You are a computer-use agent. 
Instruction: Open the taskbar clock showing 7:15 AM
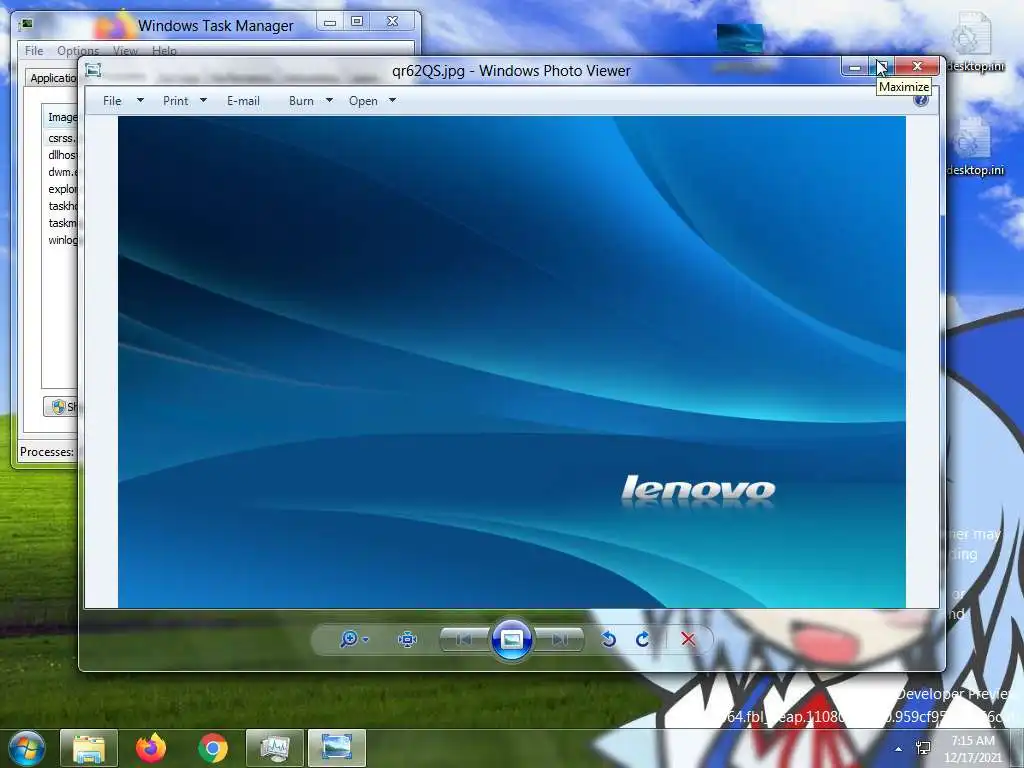point(973,749)
